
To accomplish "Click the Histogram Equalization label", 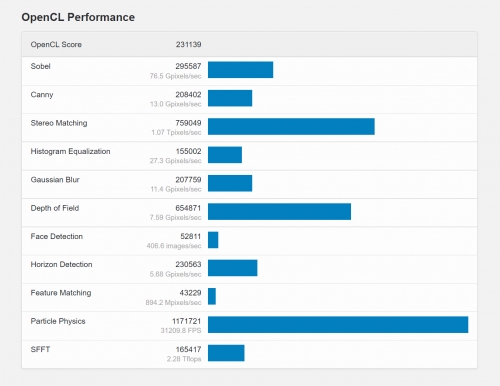I will point(70,151).
